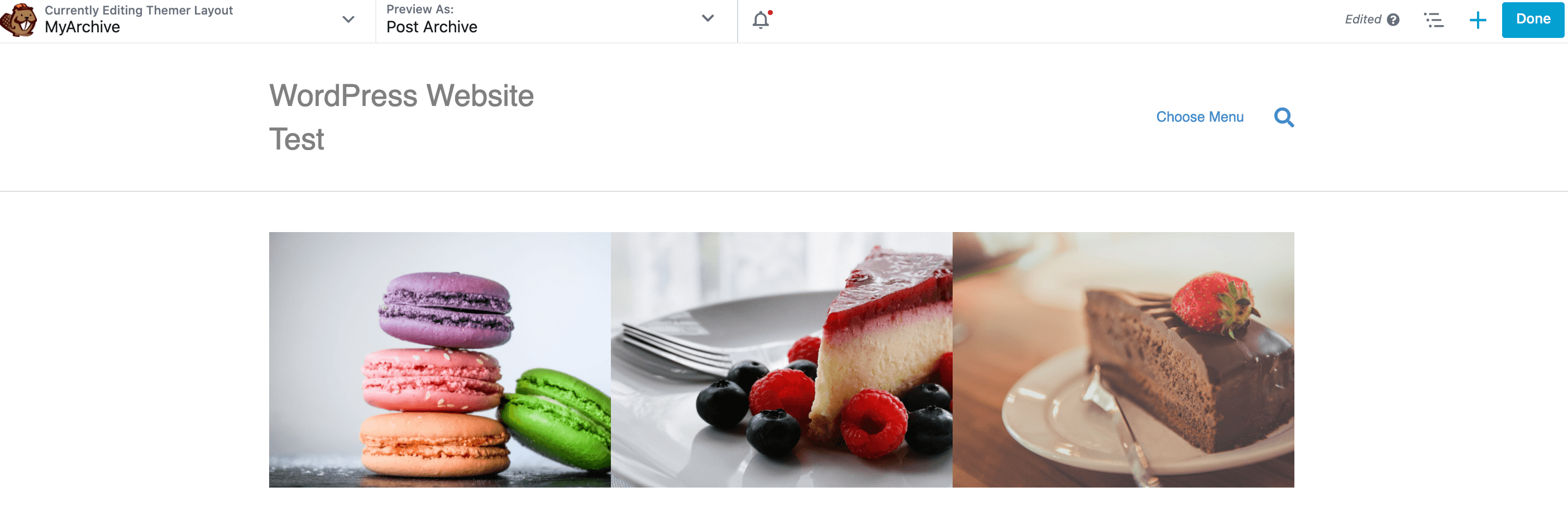This screenshot has height=511, width=1568.
Task: Open site search magnifier icon
Action: tap(1284, 117)
